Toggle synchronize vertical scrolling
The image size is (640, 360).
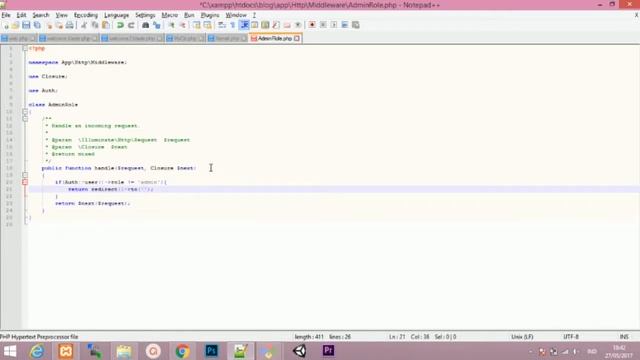tap(197, 25)
